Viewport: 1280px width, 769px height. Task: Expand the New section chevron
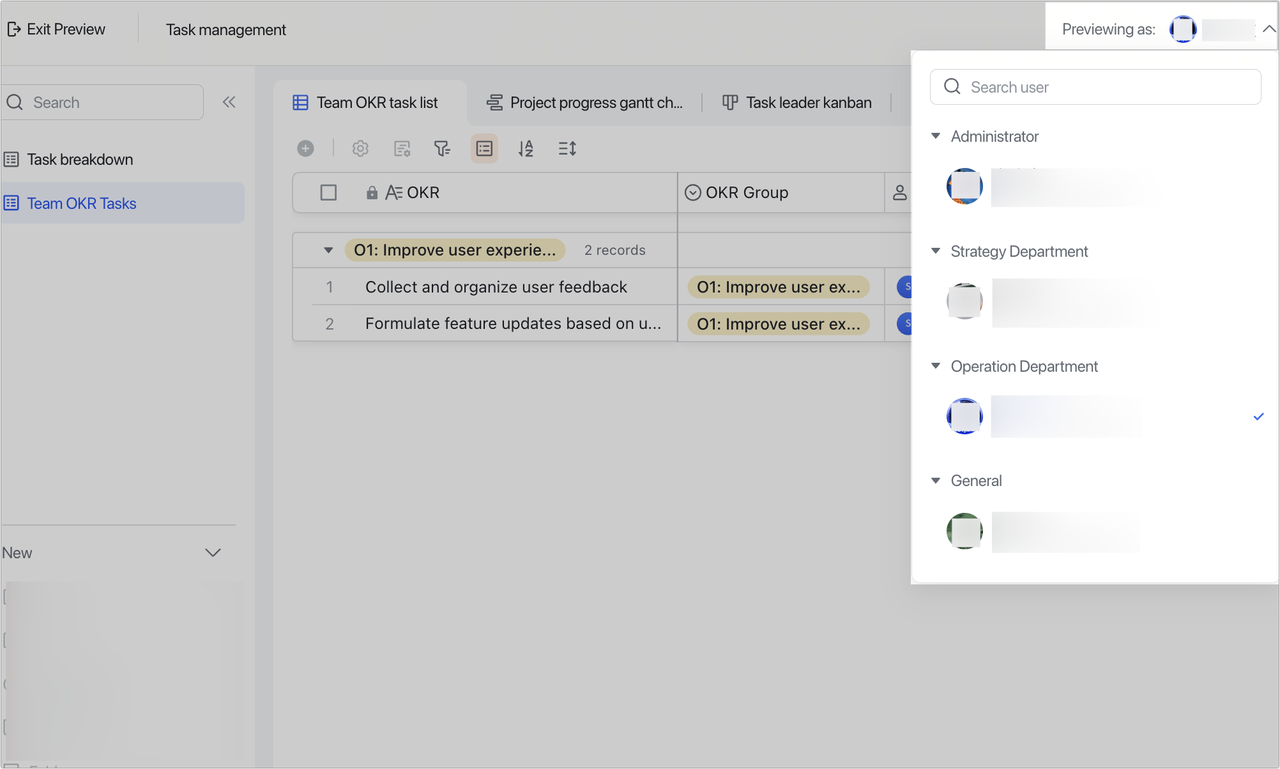pyautogui.click(x=213, y=553)
